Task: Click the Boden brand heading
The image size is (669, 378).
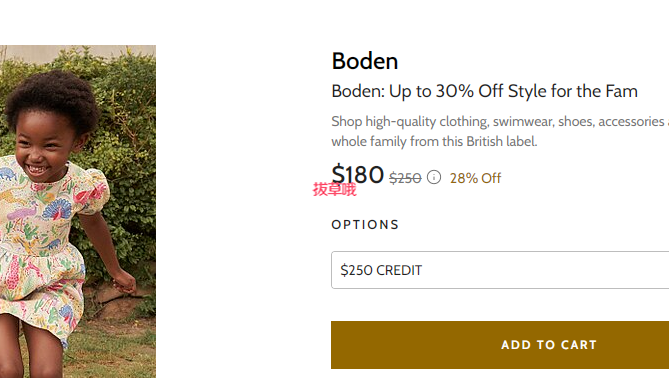Action: pos(365,61)
